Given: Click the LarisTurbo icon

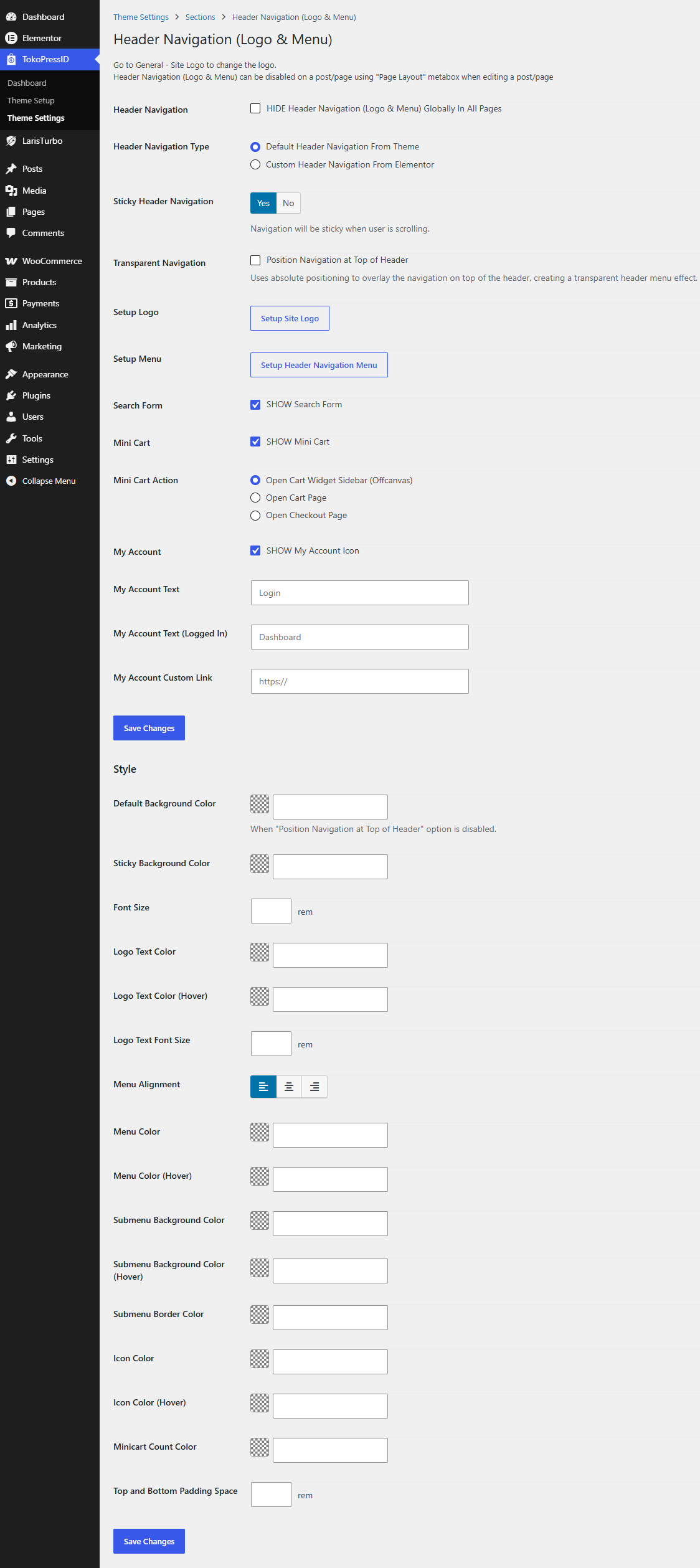Looking at the screenshot, I should pyautogui.click(x=11, y=141).
